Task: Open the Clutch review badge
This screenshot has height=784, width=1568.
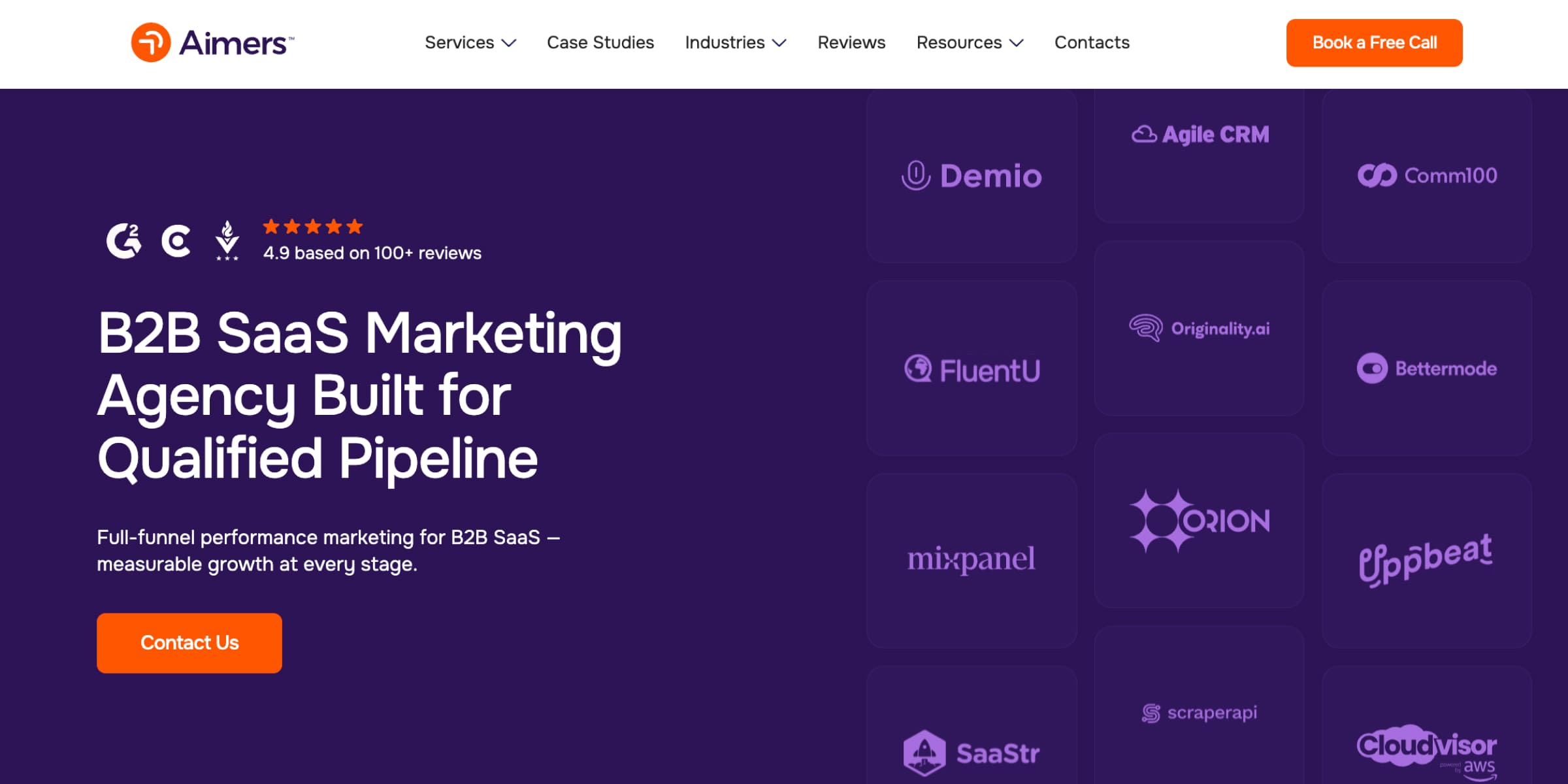Action: click(x=176, y=241)
